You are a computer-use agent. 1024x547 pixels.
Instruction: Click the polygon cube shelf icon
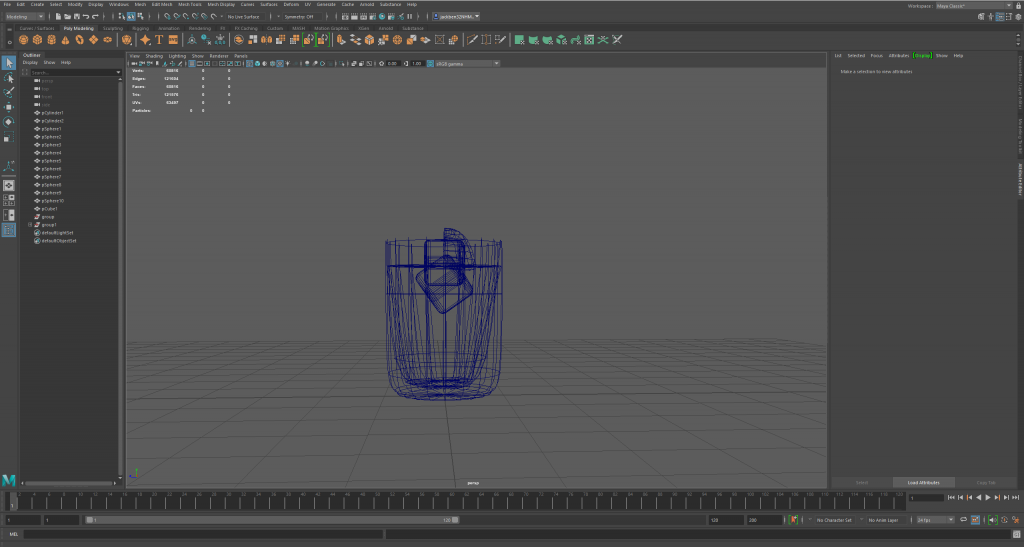click(40, 40)
